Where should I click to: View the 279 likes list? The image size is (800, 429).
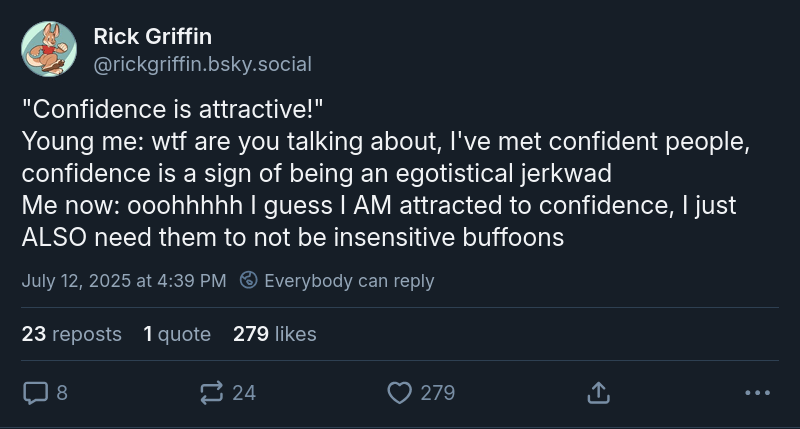274,334
